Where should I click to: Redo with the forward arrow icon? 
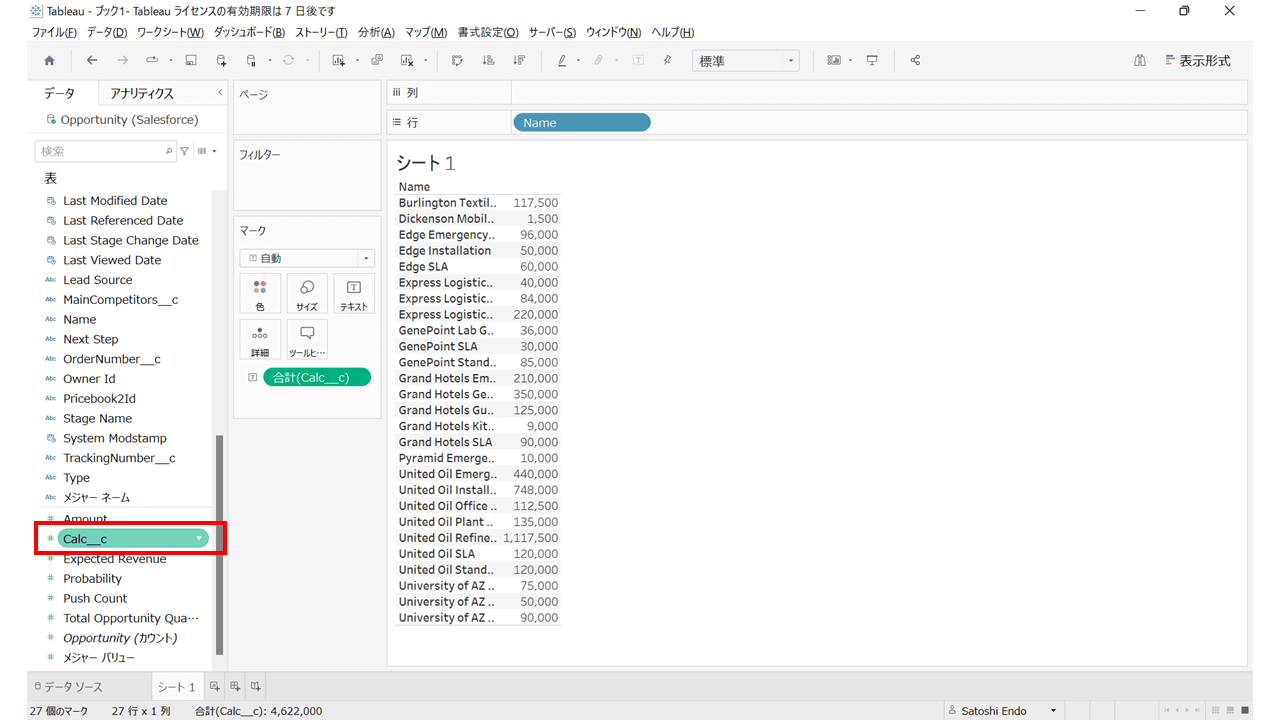(122, 61)
